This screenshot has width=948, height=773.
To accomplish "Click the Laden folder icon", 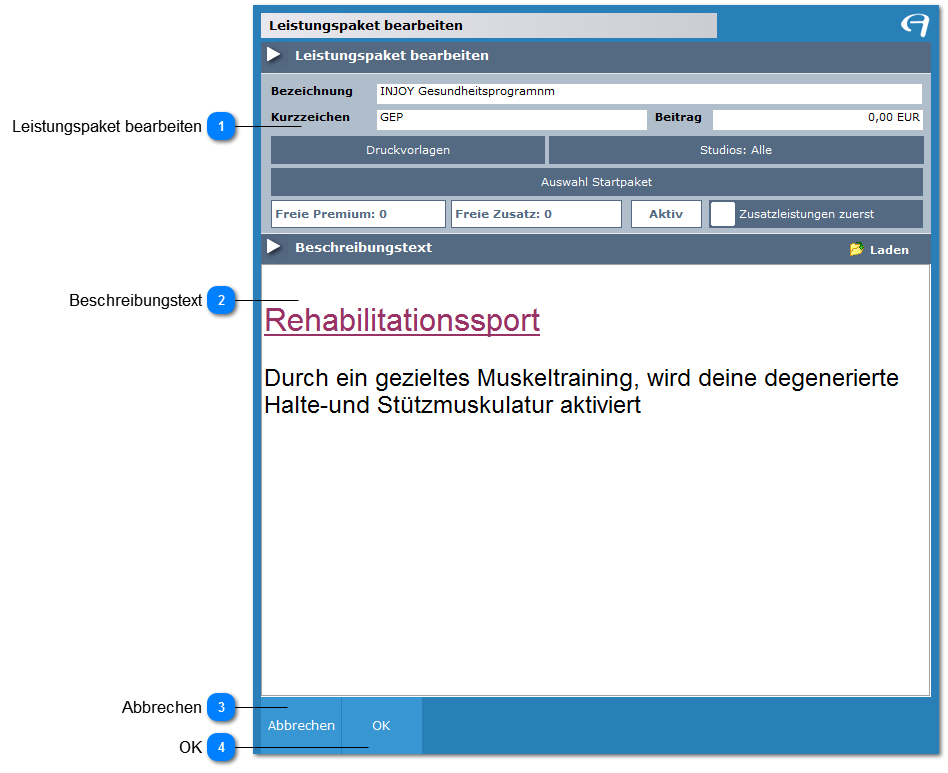I will (x=856, y=249).
